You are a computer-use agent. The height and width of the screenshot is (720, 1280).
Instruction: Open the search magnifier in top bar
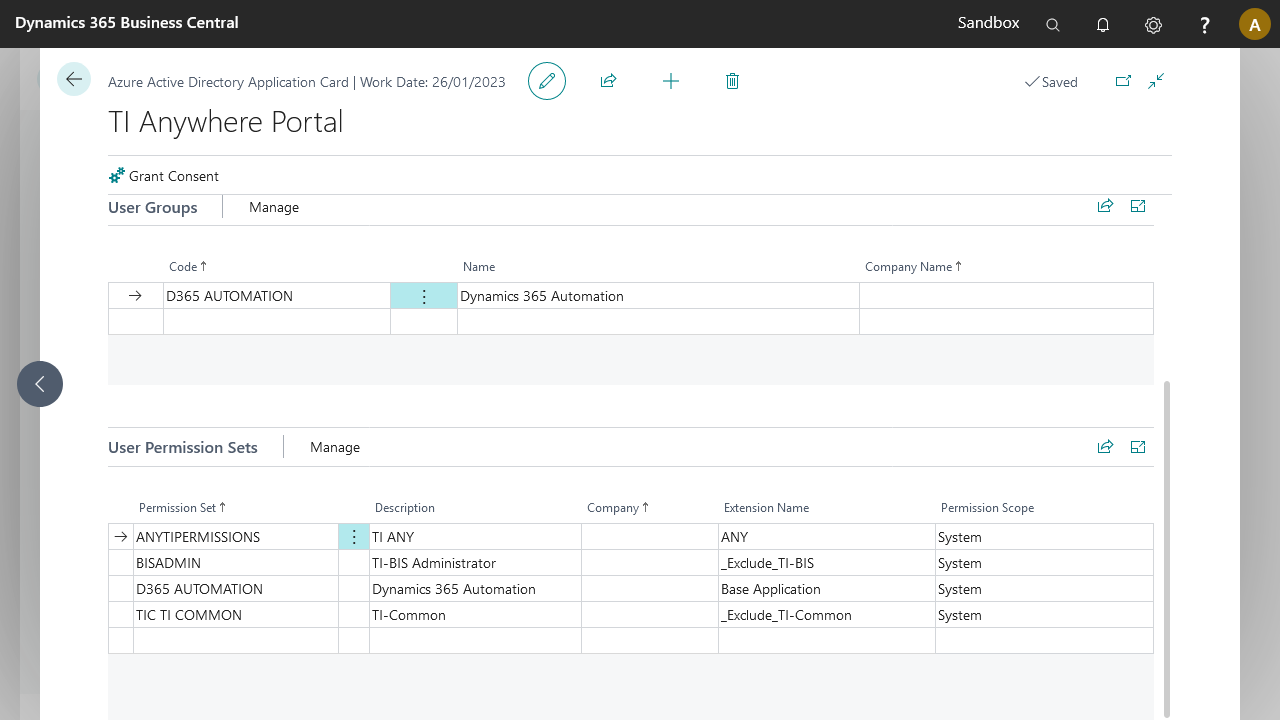pos(1053,25)
